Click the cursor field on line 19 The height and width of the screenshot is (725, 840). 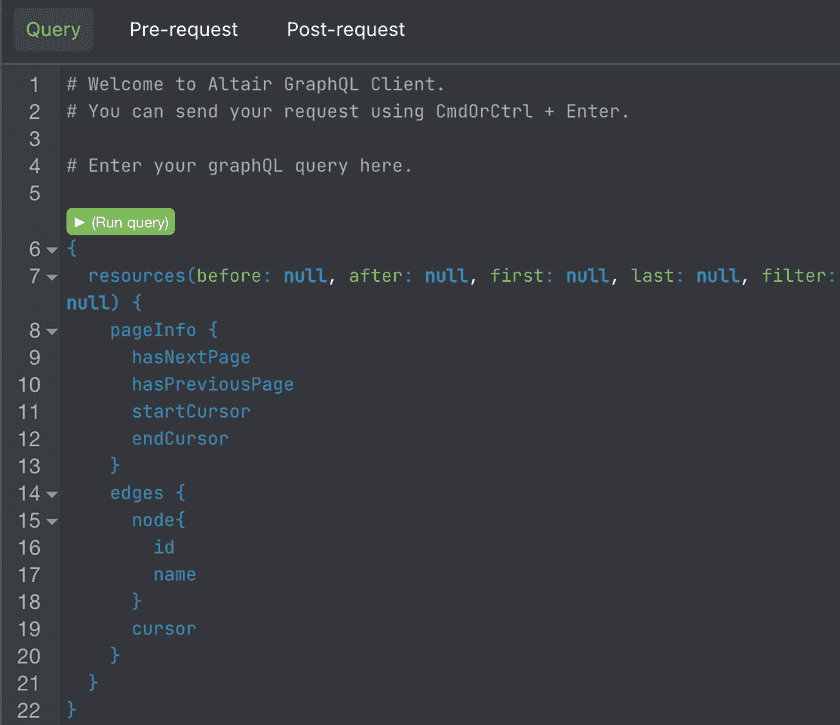point(164,629)
